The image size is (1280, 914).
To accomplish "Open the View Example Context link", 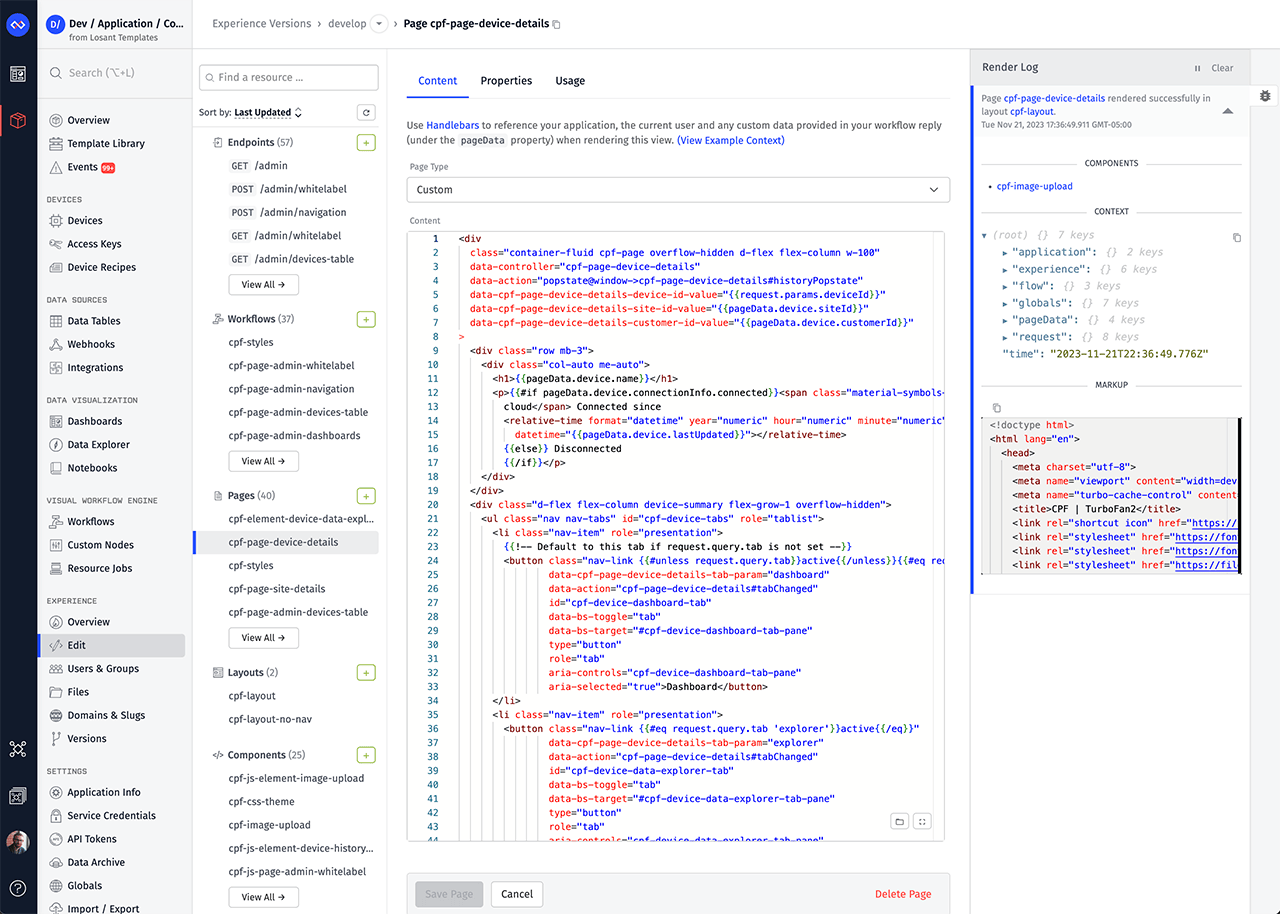I will coord(730,141).
